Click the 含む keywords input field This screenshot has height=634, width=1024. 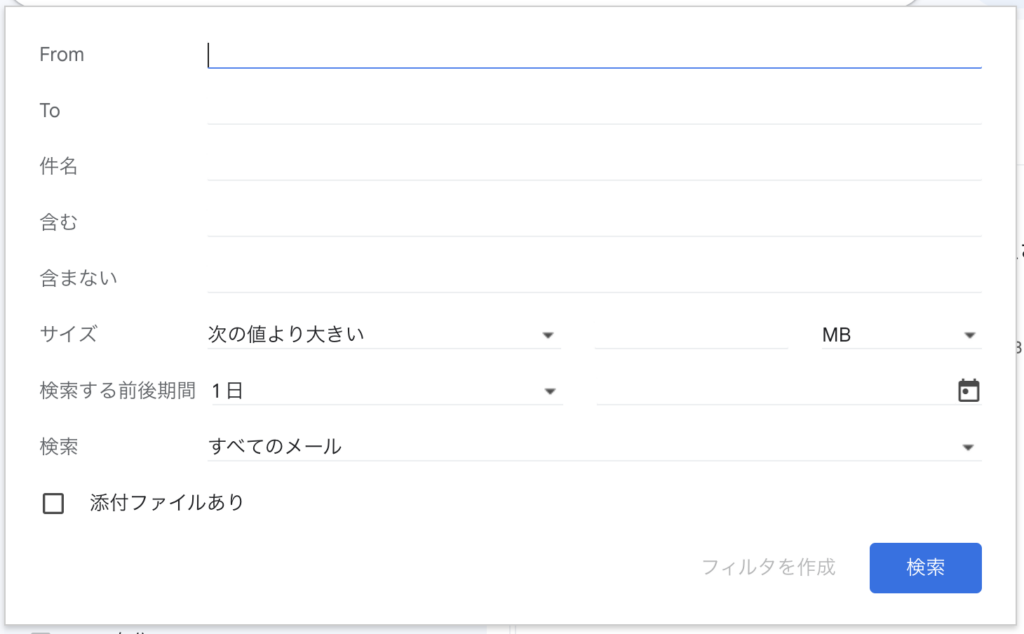(x=594, y=222)
